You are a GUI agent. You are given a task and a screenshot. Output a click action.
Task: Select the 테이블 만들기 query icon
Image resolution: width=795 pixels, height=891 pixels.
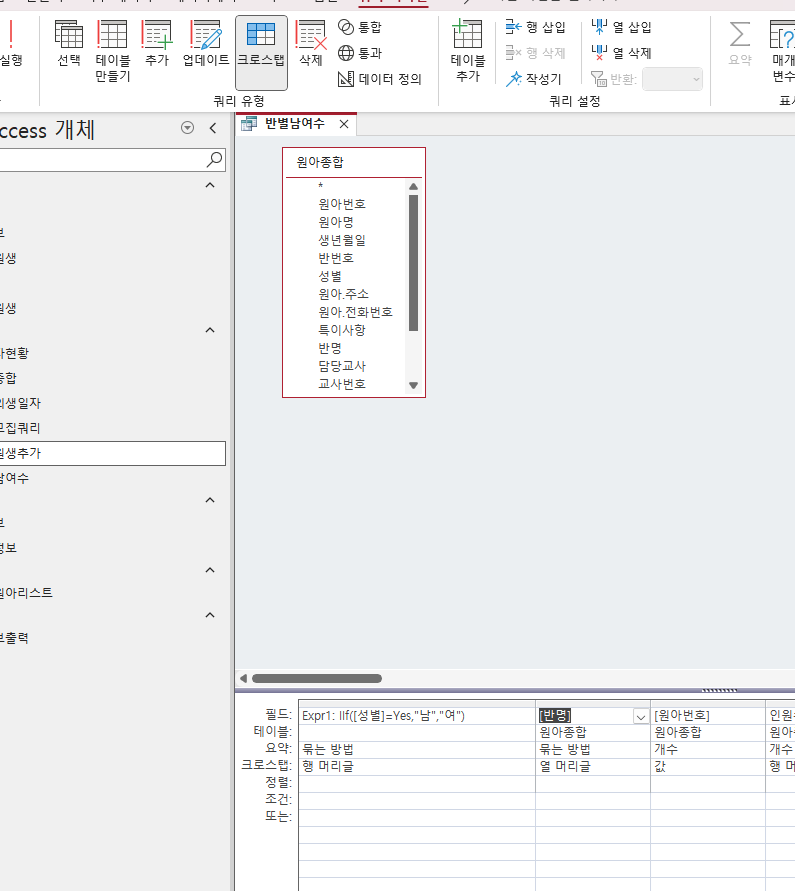tap(112, 51)
